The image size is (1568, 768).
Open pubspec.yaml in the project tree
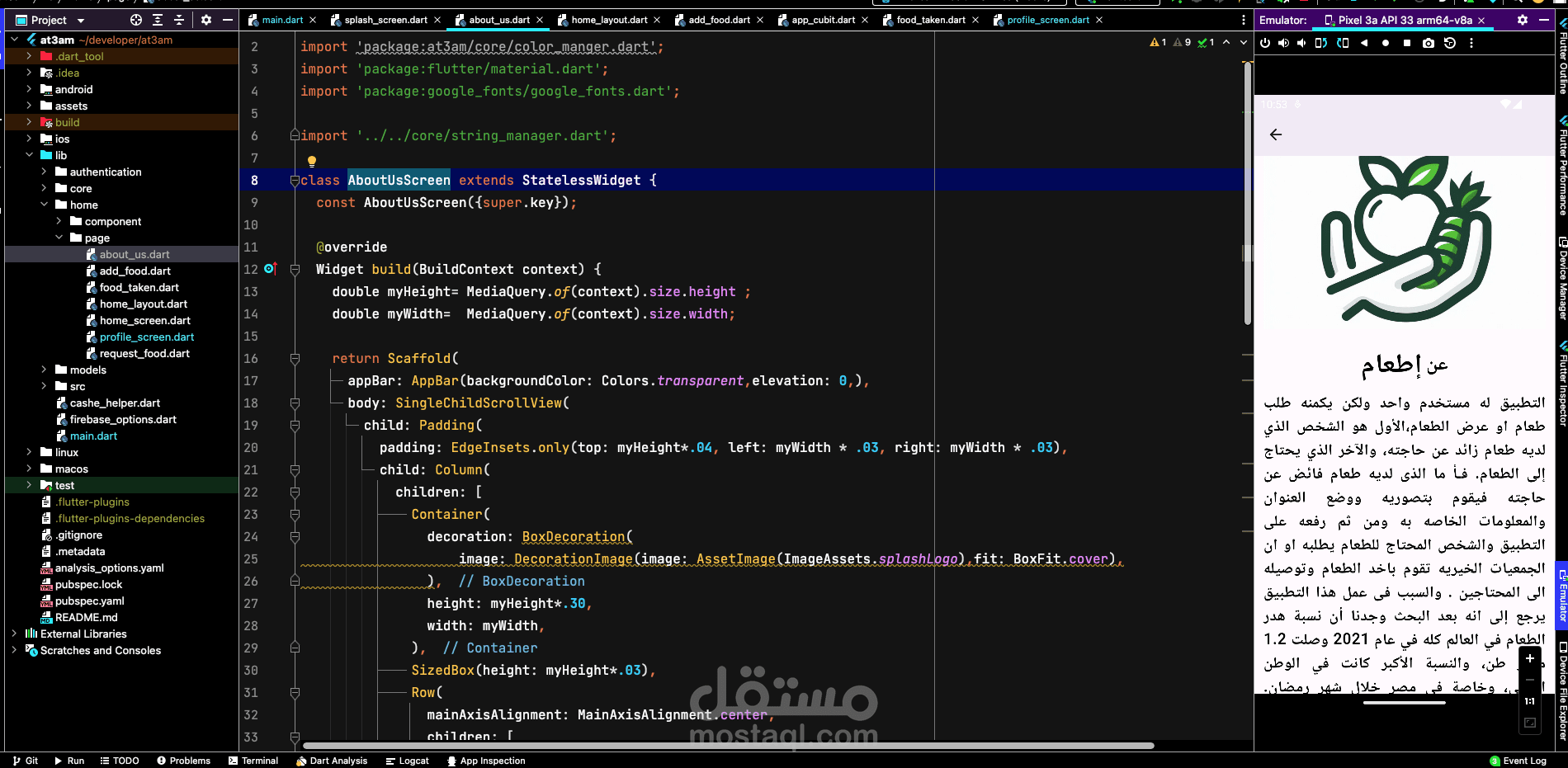pyautogui.click(x=89, y=601)
